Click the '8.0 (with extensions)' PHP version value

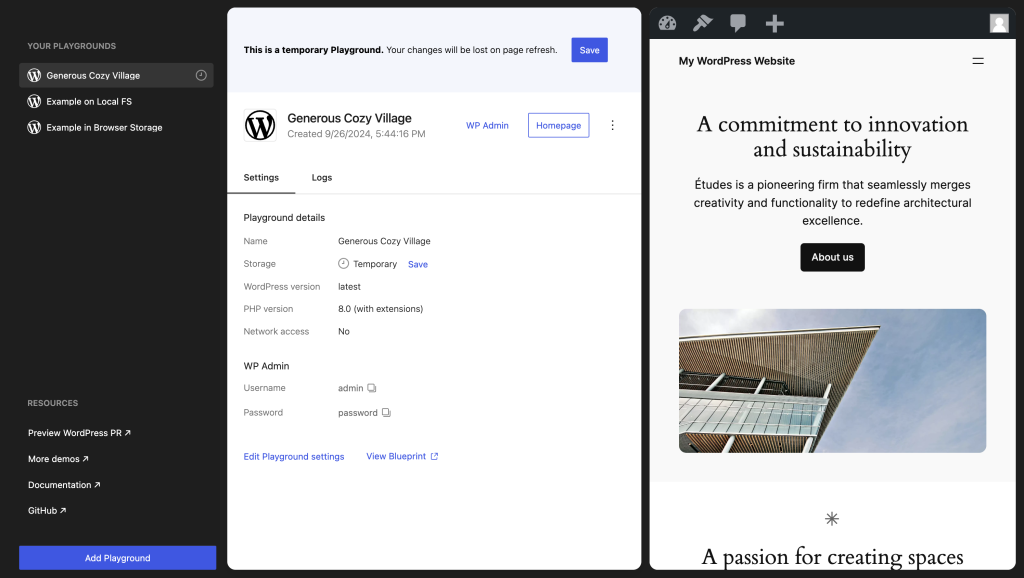tap(380, 309)
